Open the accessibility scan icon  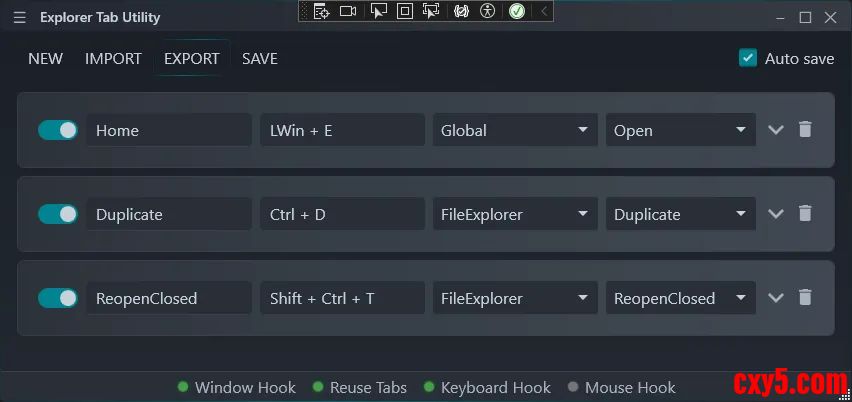(488, 11)
